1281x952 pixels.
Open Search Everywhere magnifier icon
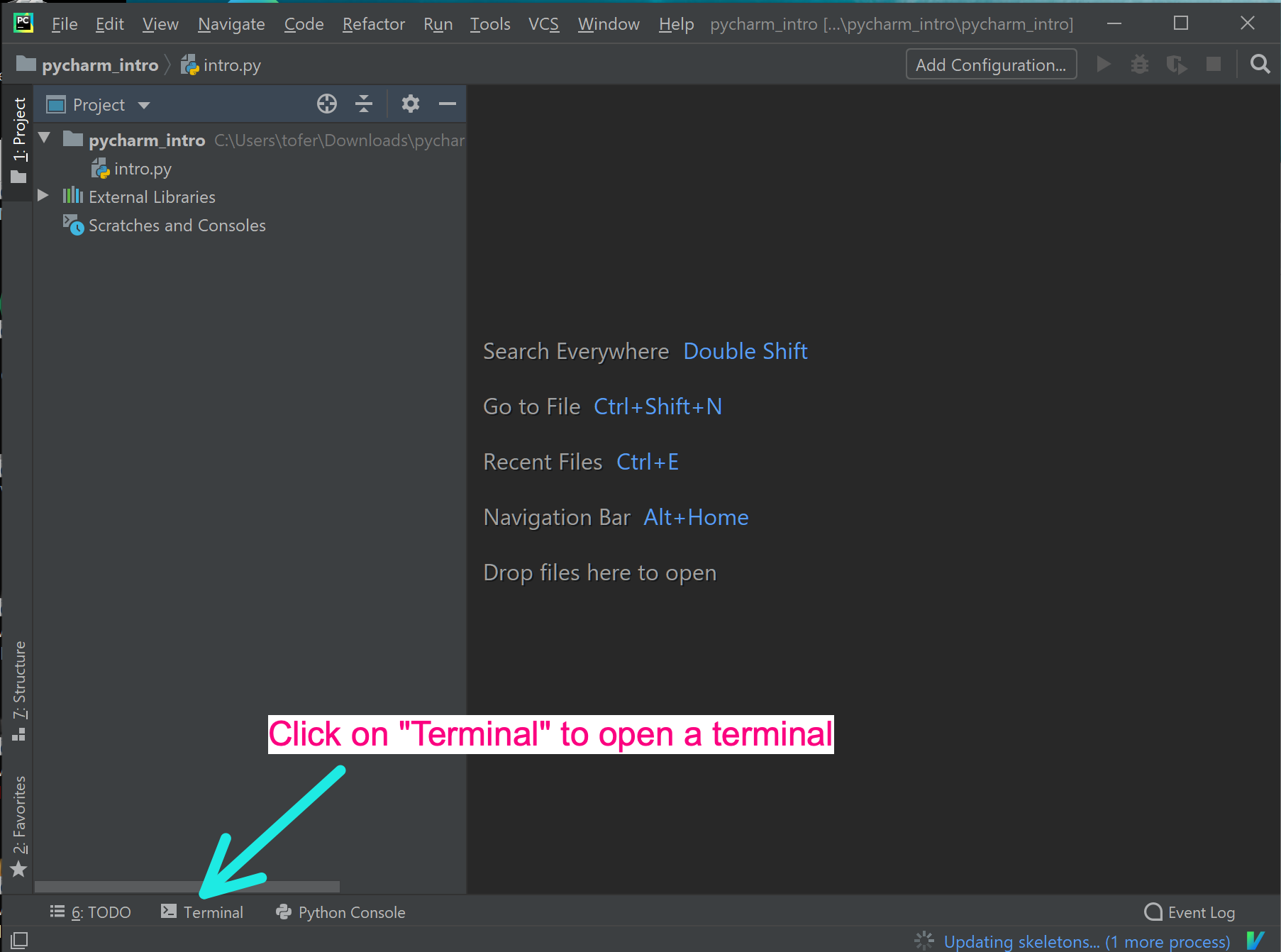coord(1260,65)
